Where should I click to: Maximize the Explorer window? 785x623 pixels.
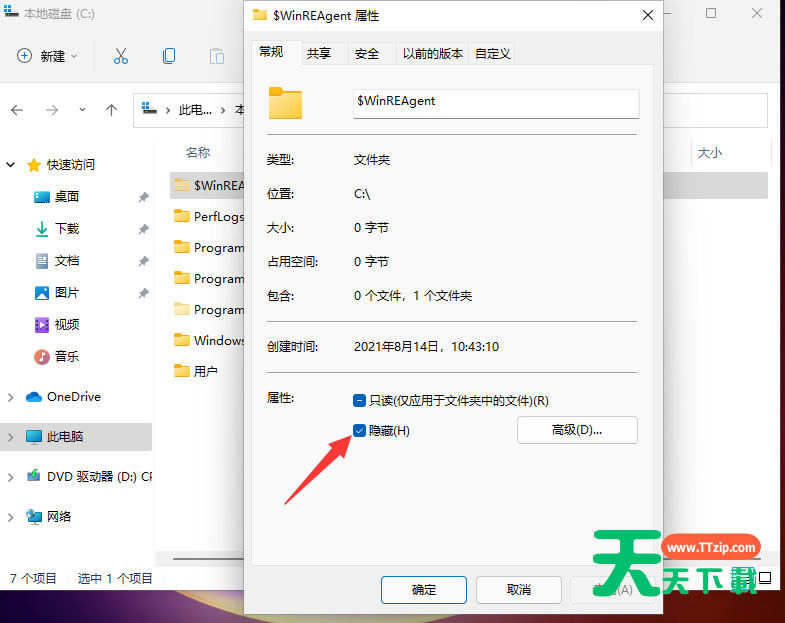(x=711, y=14)
